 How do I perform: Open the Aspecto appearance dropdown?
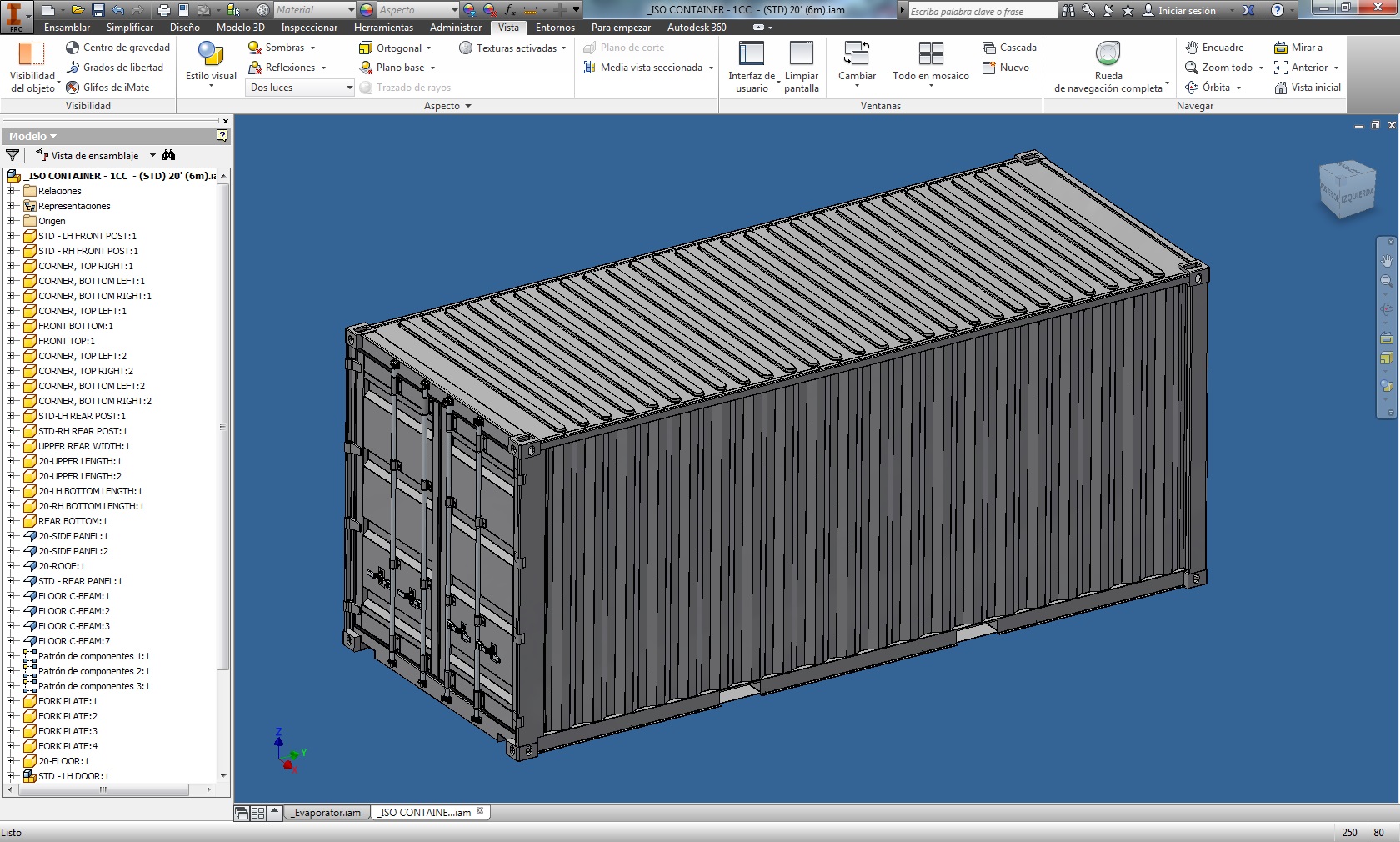417,10
